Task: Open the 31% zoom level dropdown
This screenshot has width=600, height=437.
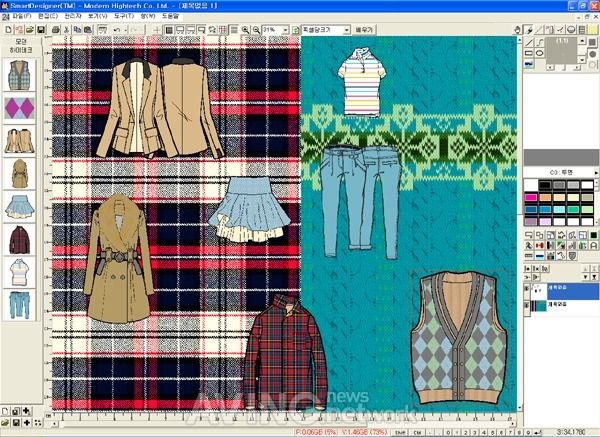Action: pyautogui.click(x=285, y=30)
